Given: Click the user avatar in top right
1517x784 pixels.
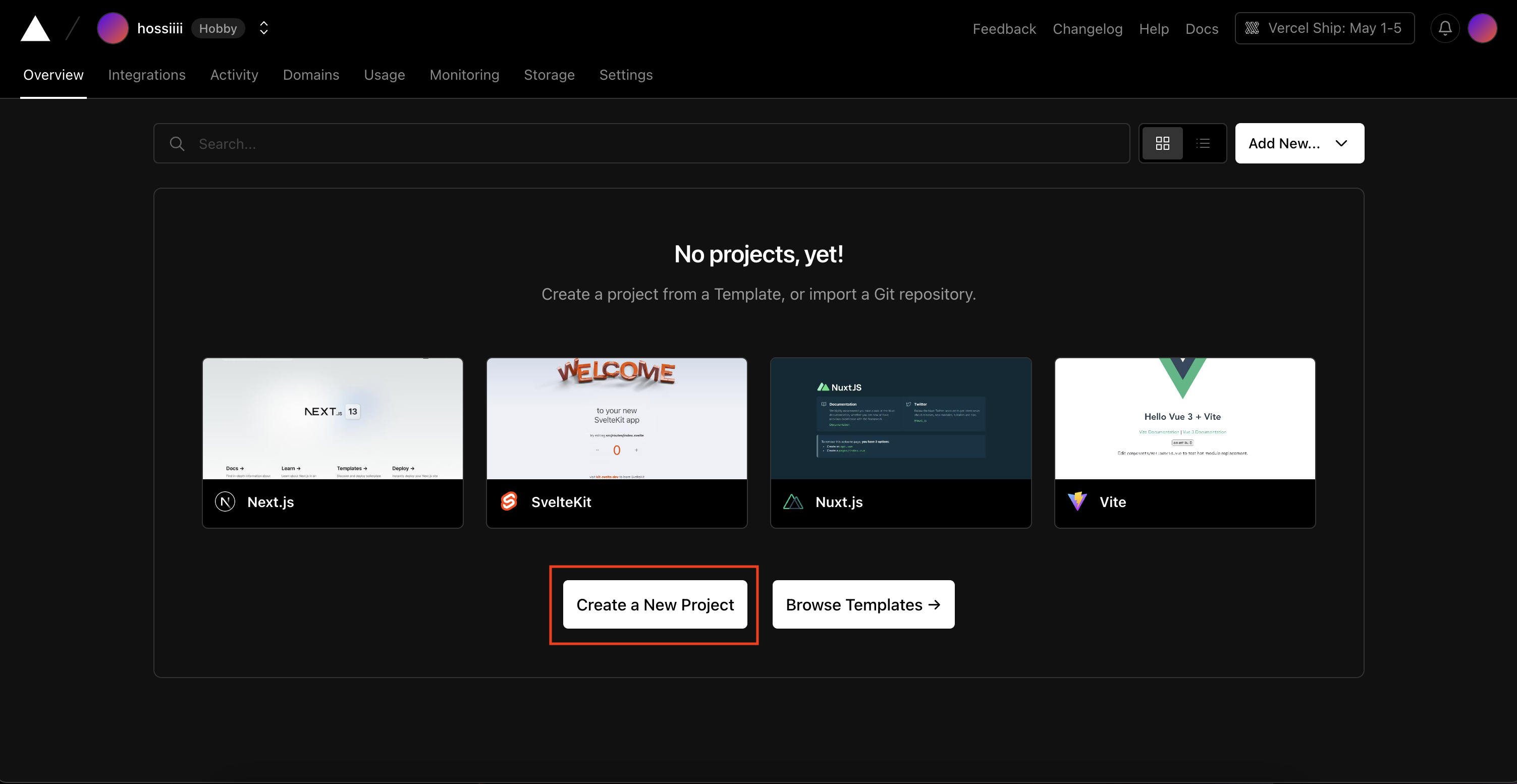Looking at the screenshot, I should coord(1483,28).
